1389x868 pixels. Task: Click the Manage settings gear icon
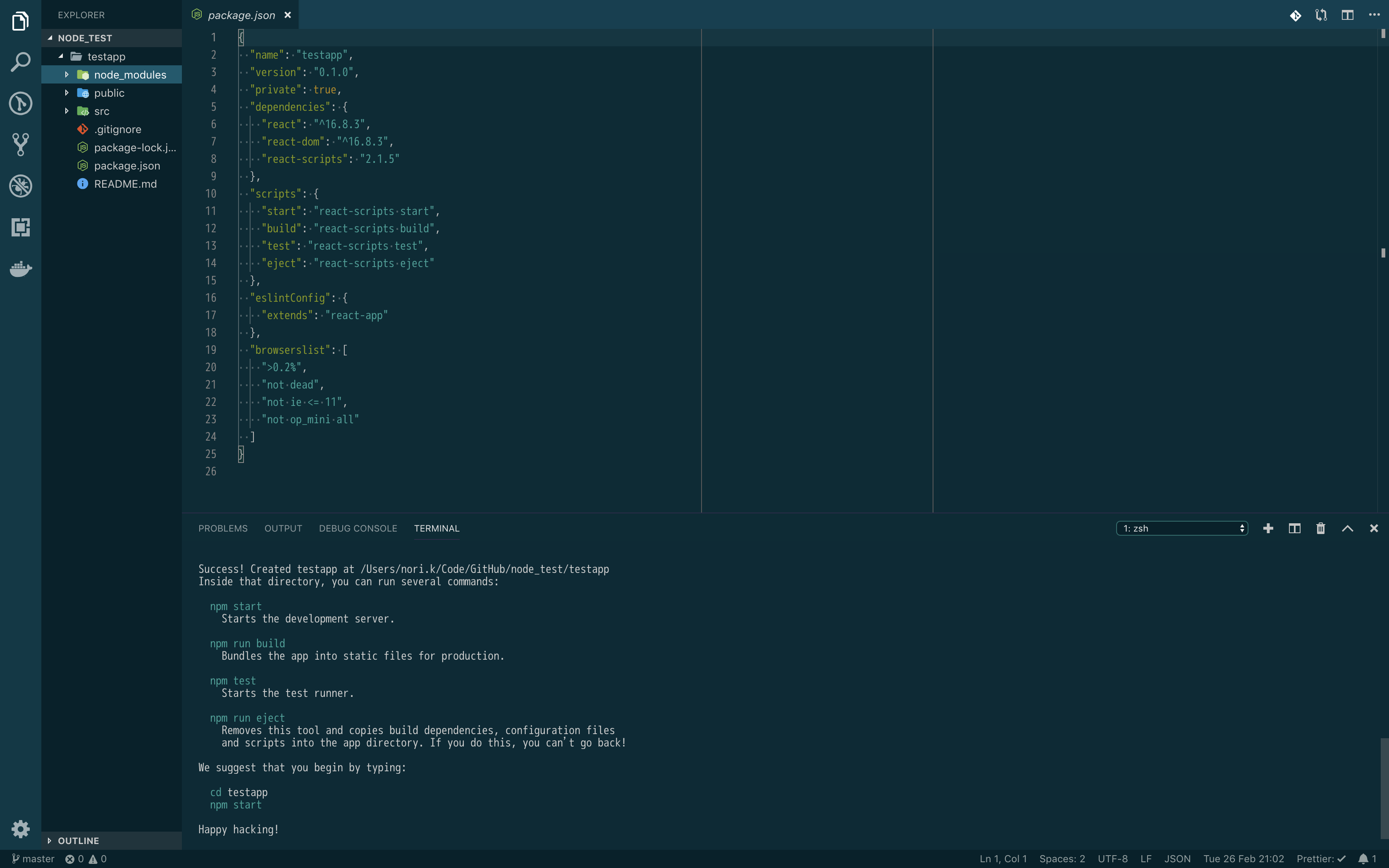tap(21, 828)
